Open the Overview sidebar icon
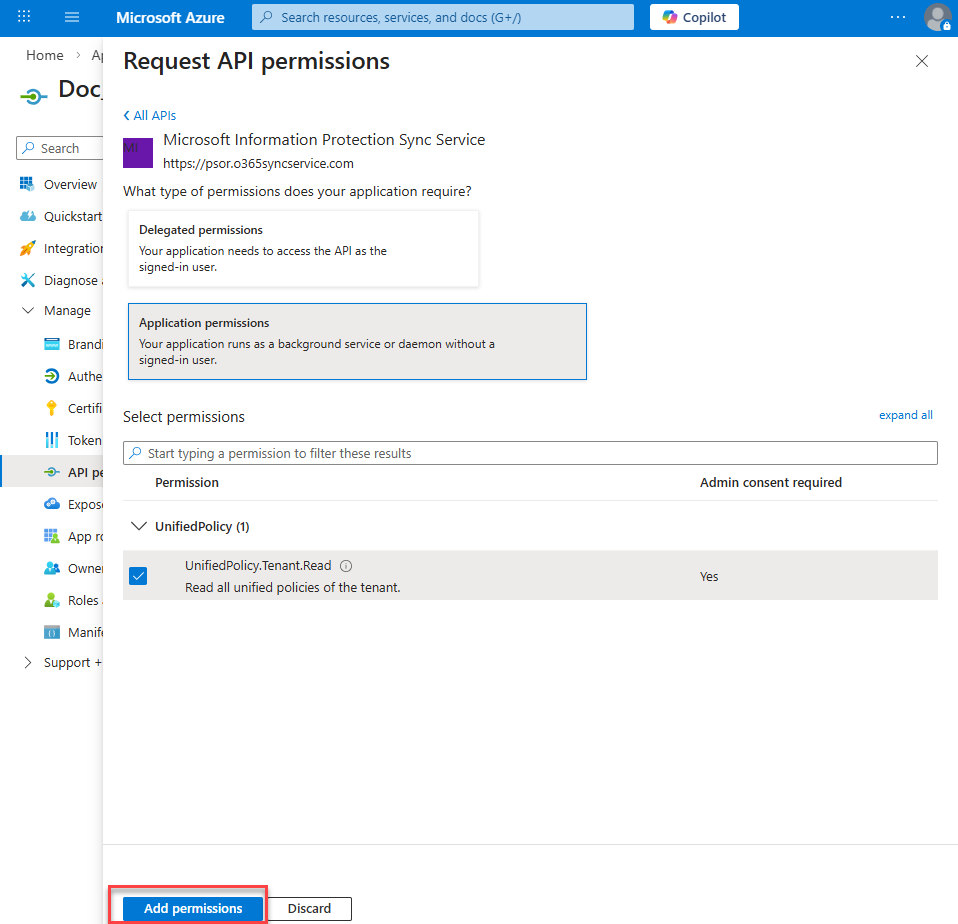This screenshot has width=958, height=924. pos(27,185)
